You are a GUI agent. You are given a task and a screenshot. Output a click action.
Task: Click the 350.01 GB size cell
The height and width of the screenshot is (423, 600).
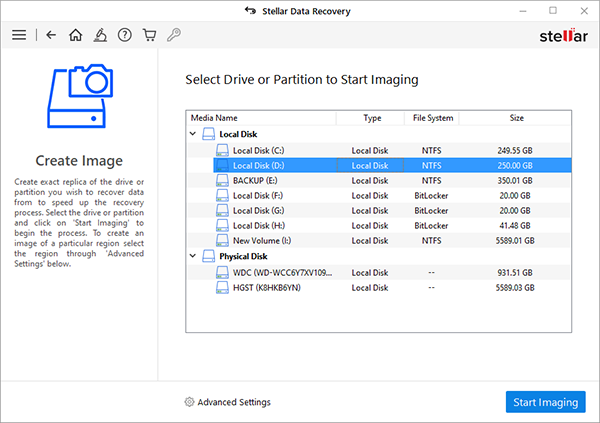coord(515,180)
